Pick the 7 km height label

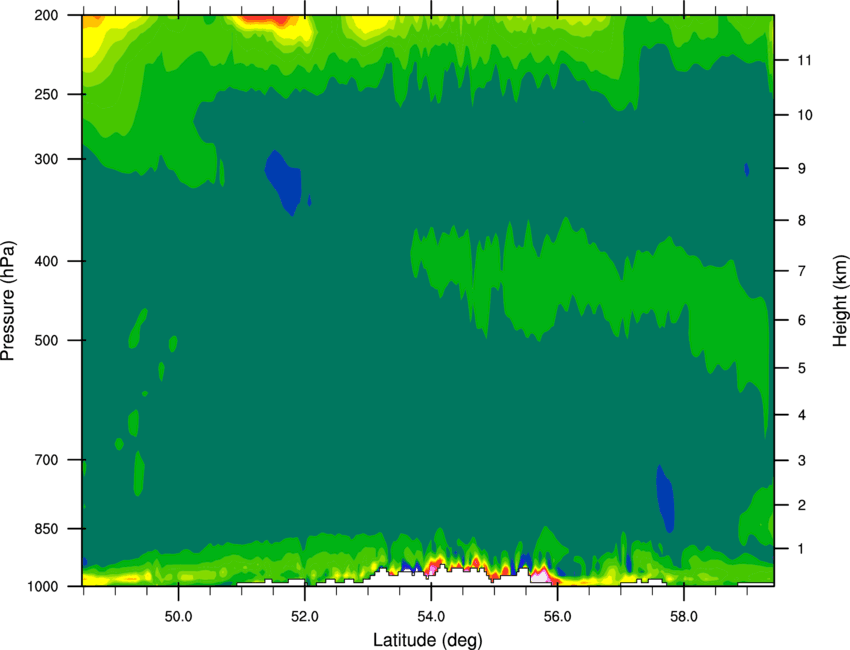pos(802,271)
